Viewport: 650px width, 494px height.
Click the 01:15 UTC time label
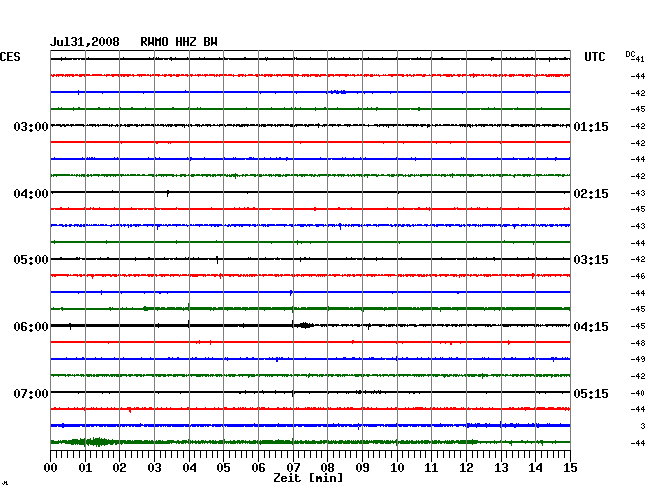tap(591, 126)
